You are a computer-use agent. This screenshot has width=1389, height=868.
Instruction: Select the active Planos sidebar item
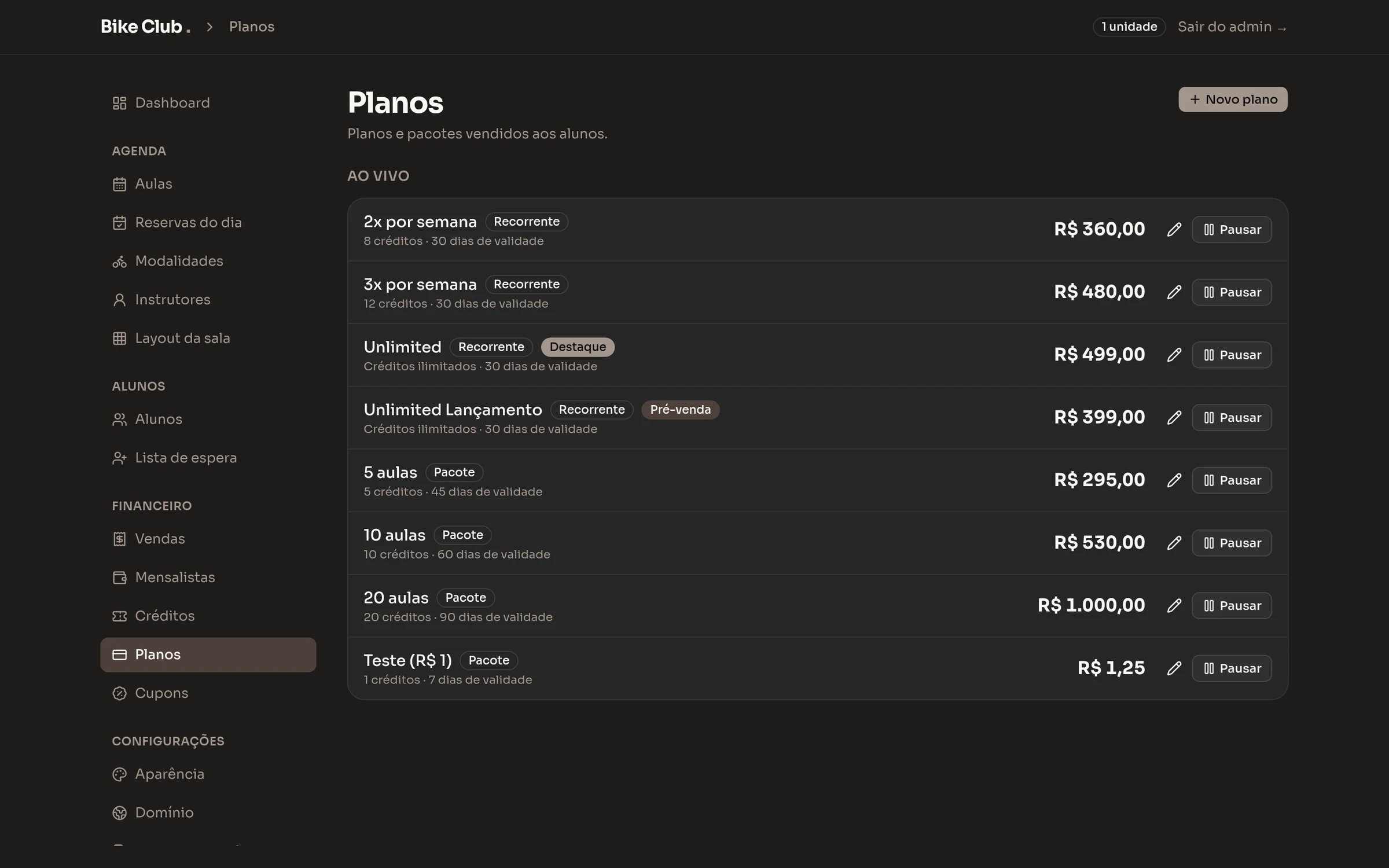pyautogui.click(x=208, y=654)
